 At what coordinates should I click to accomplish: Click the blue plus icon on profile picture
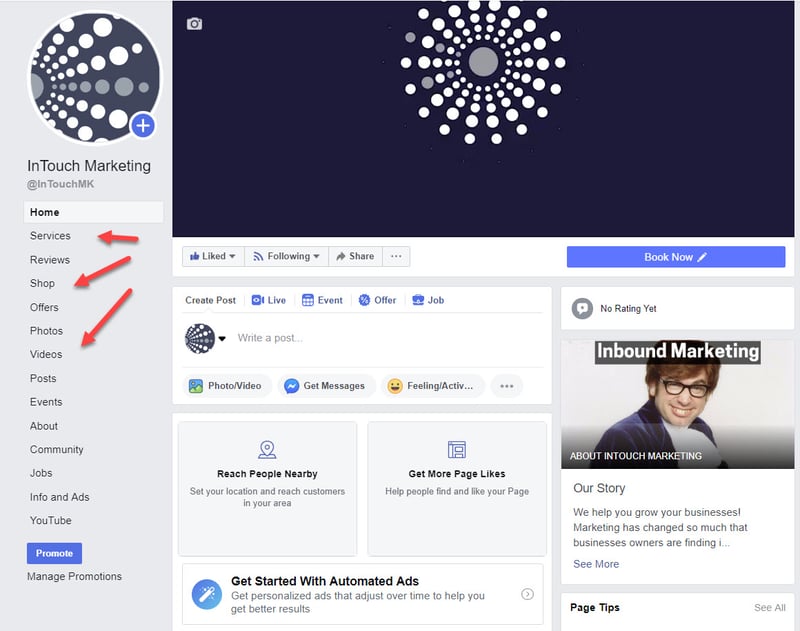[143, 125]
